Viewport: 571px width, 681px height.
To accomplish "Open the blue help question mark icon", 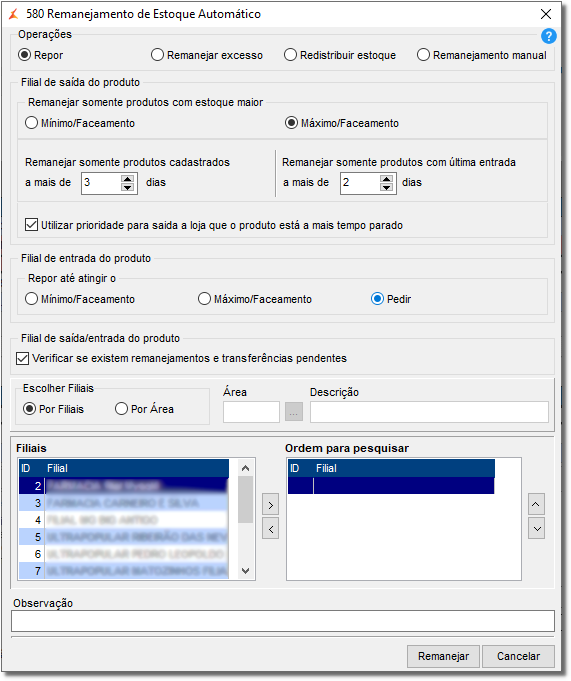I will coord(548,36).
